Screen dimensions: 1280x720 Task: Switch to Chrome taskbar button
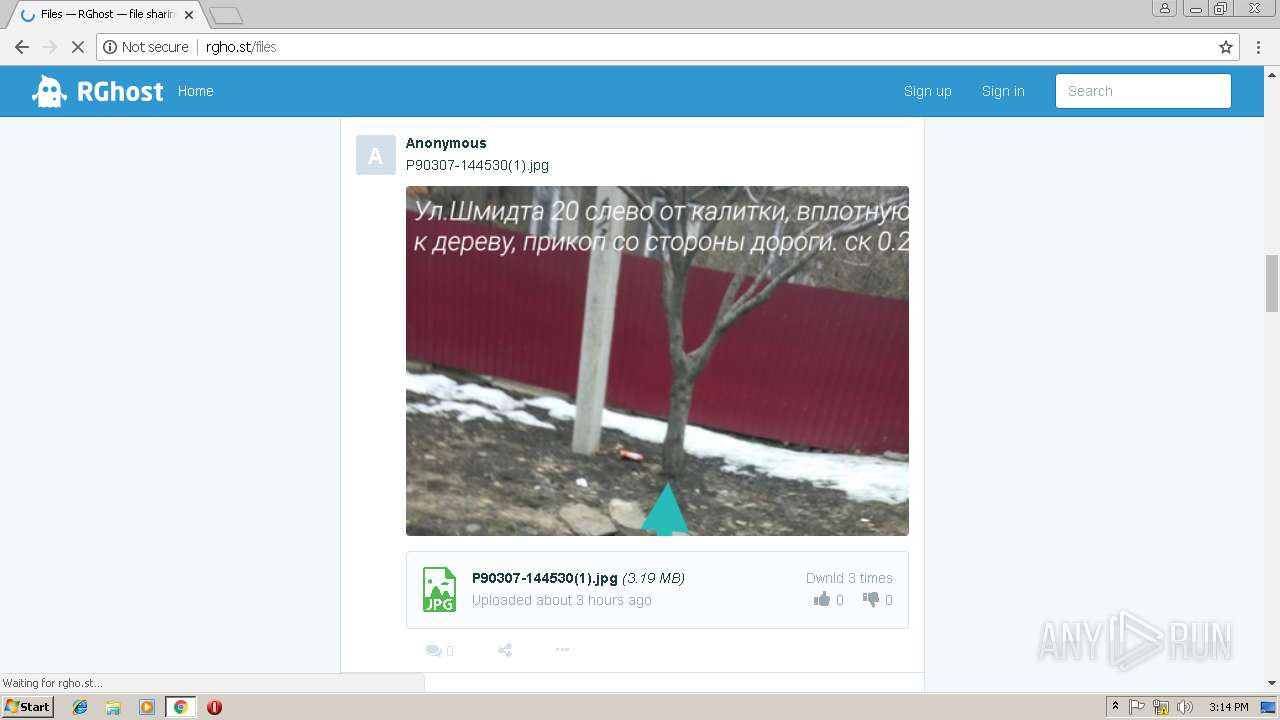tap(180, 707)
